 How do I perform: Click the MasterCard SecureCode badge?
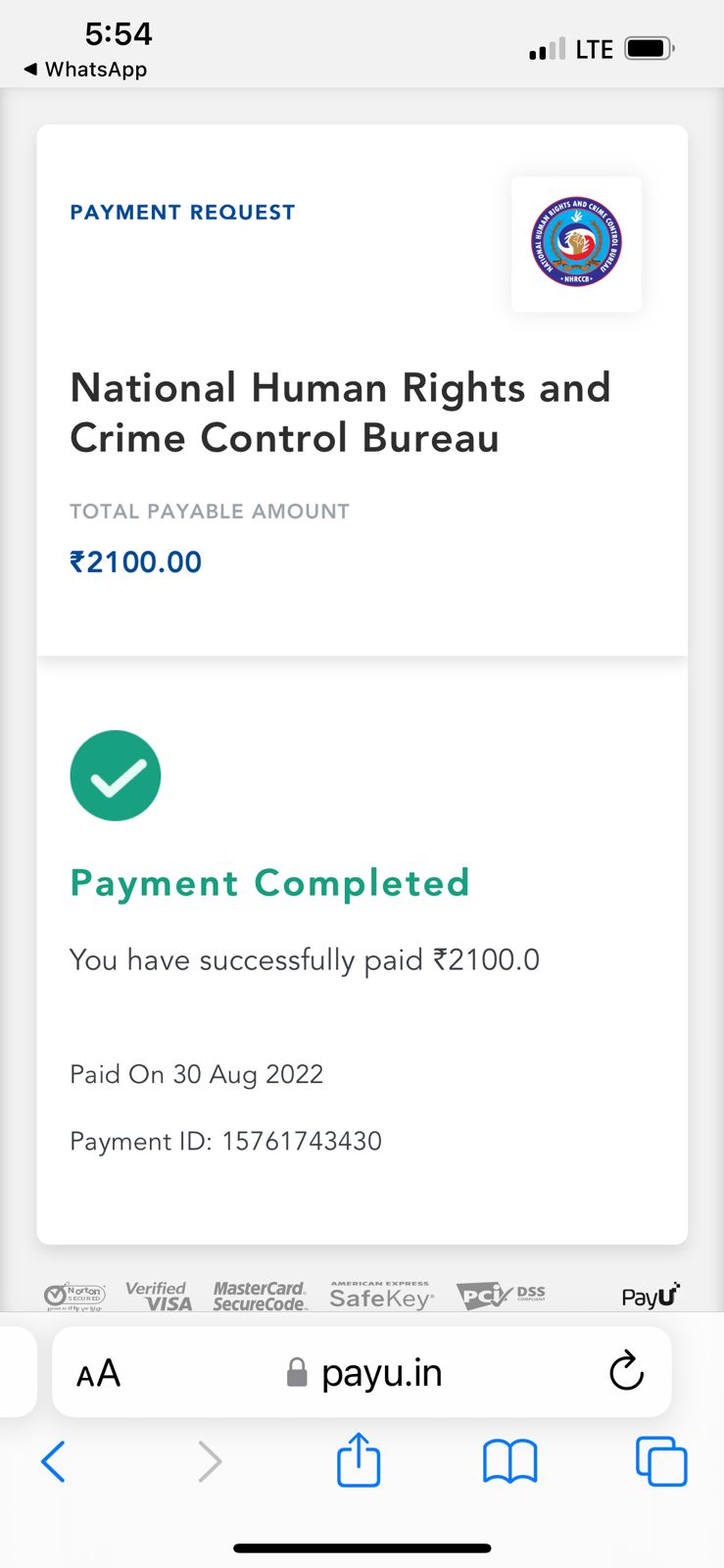pyautogui.click(x=260, y=1296)
